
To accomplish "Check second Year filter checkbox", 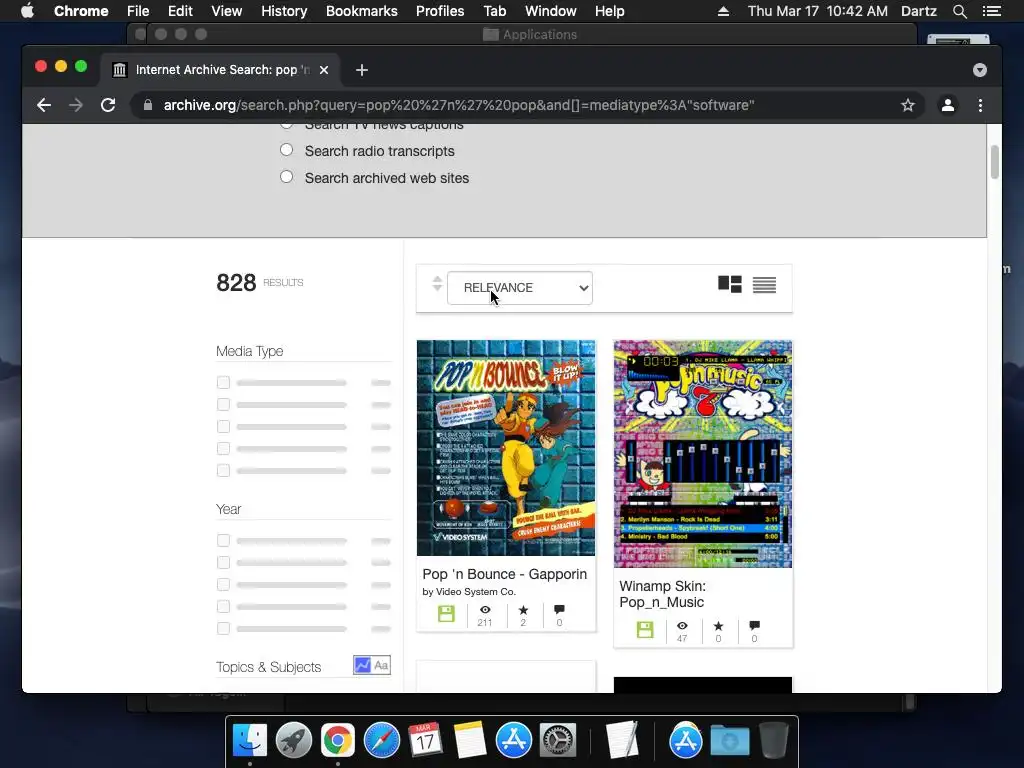I will click(223, 562).
